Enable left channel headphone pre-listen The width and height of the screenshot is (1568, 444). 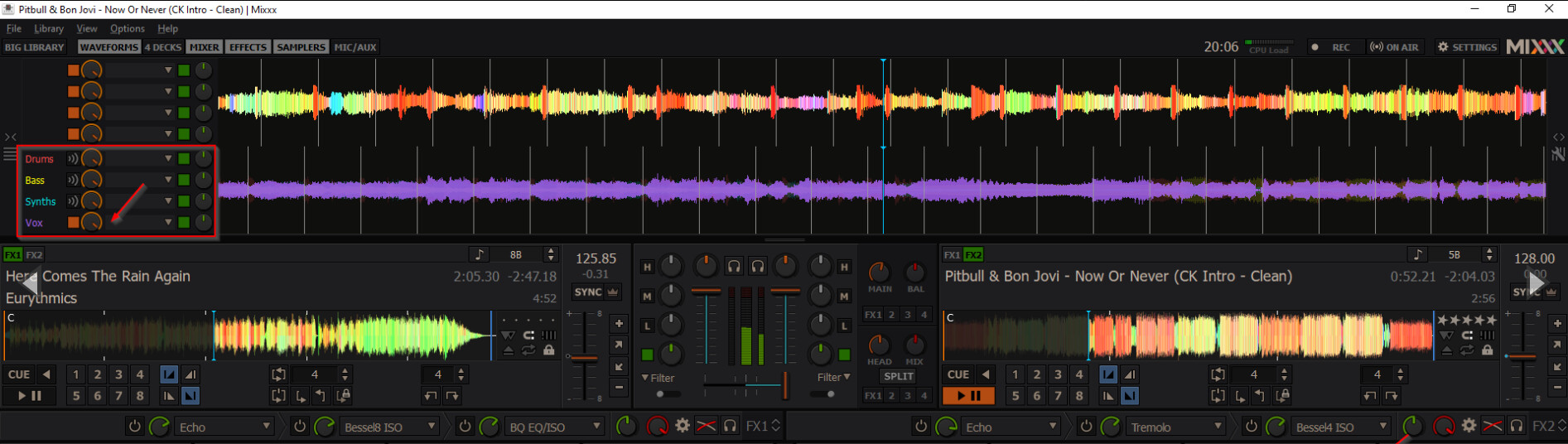(734, 266)
